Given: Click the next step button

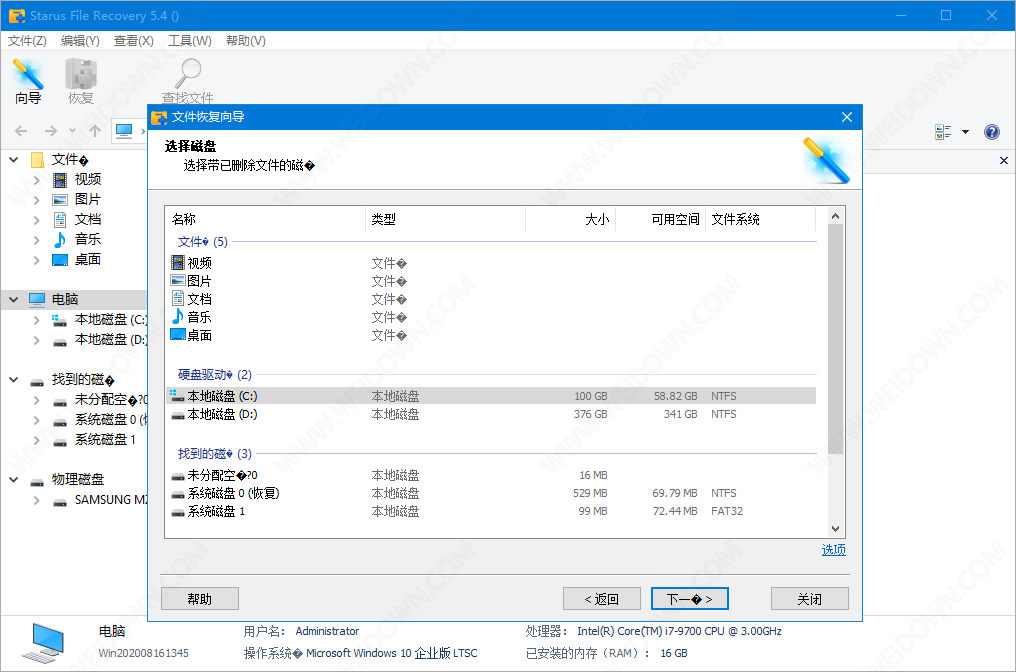Looking at the screenshot, I should coord(689,599).
